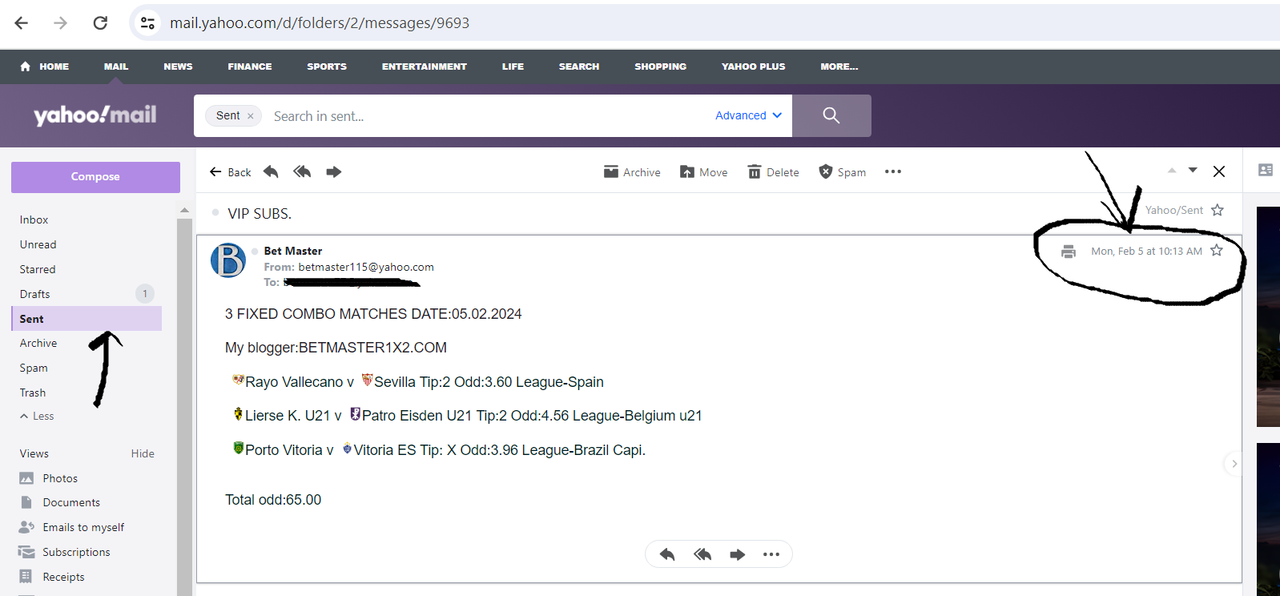Delete this message
The height and width of the screenshot is (596, 1280).
click(773, 172)
